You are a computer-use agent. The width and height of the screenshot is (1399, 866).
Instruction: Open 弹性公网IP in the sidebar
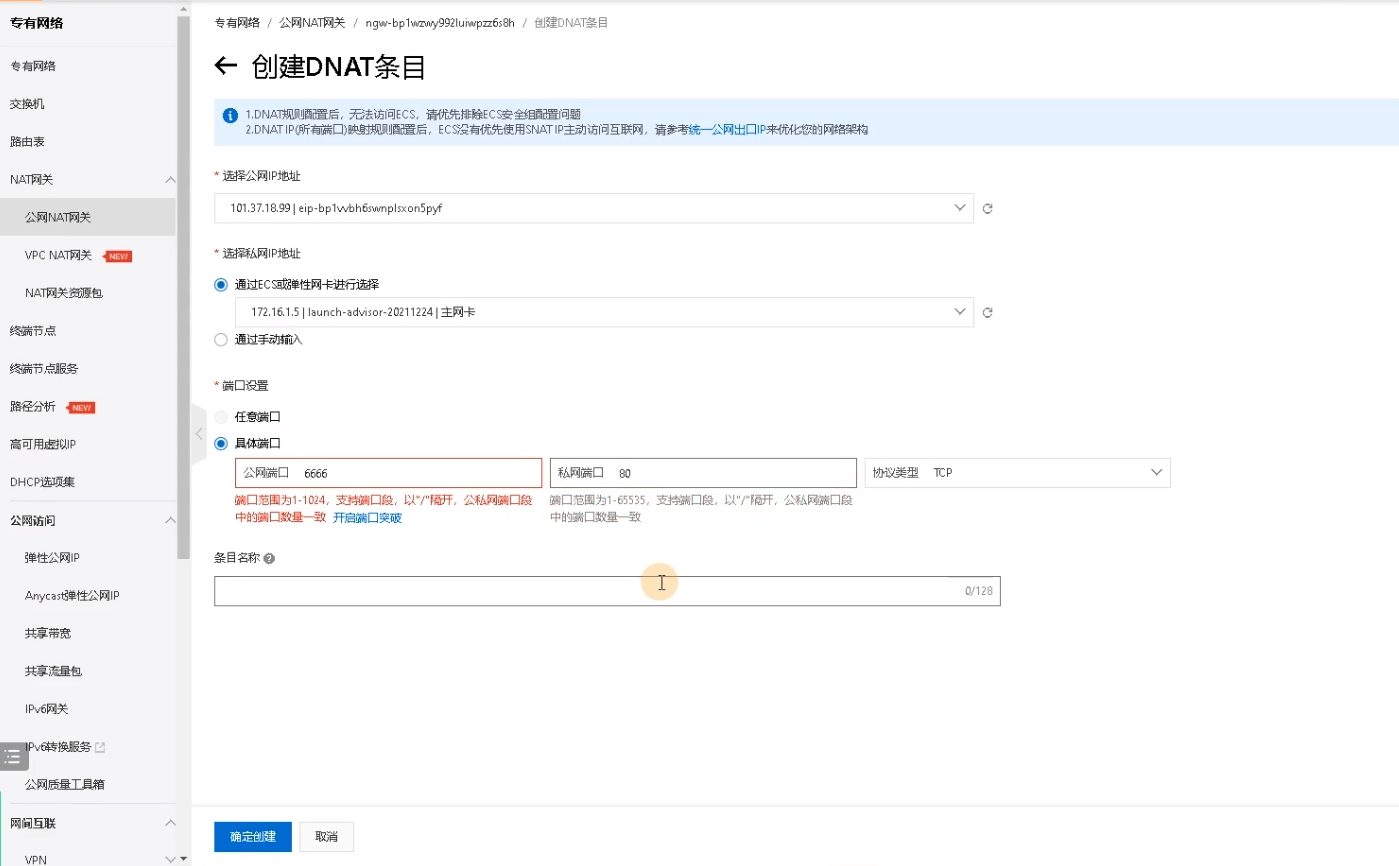(x=52, y=558)
